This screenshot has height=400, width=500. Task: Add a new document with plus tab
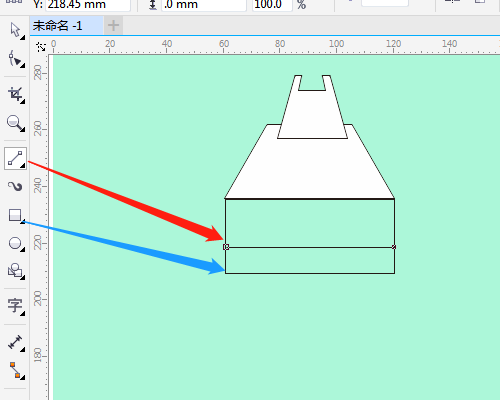point(113,26)
